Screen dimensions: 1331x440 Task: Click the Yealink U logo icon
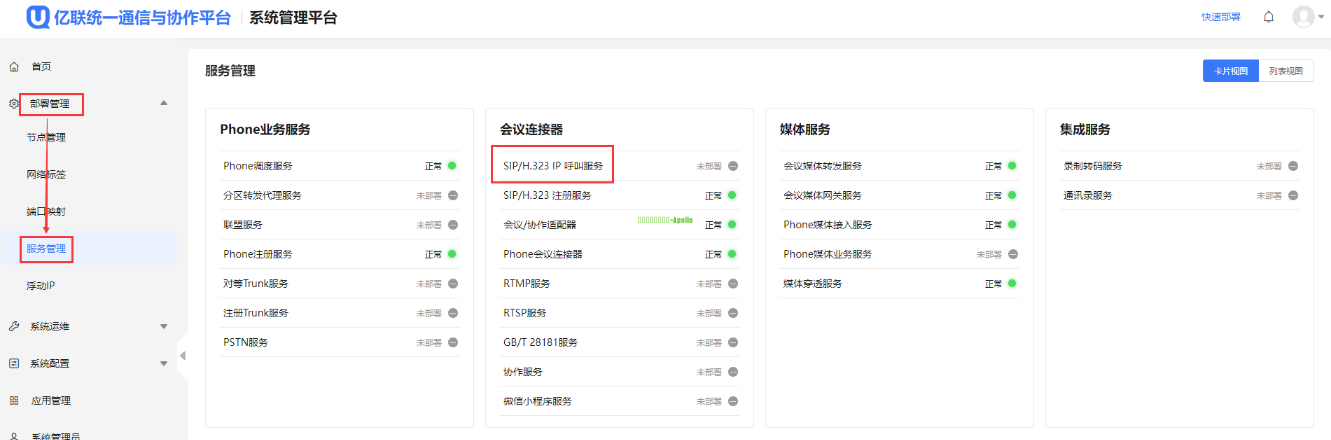[x=39, y=18]
